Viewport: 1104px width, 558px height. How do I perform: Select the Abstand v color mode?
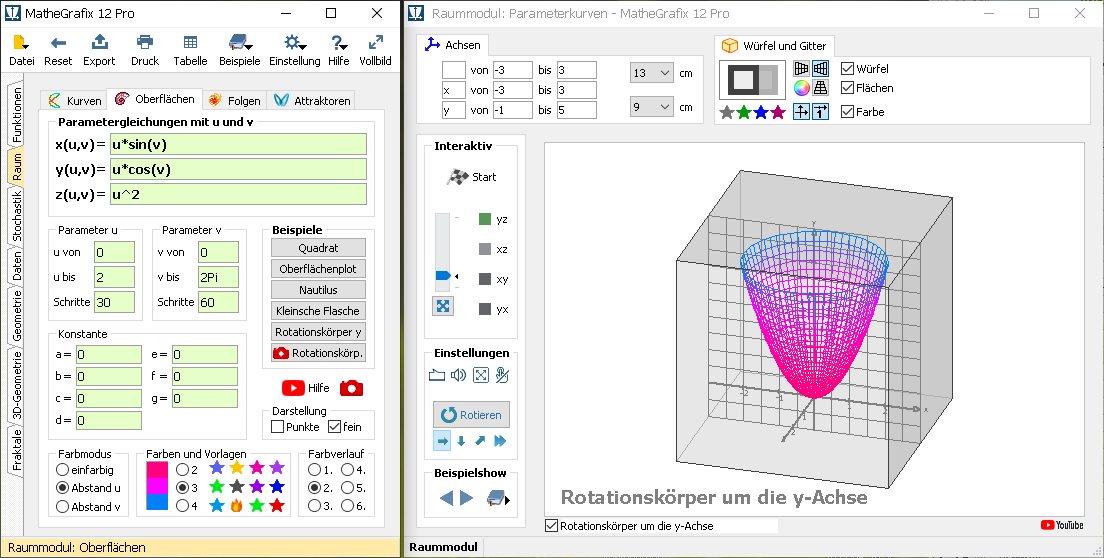(62, 507)
